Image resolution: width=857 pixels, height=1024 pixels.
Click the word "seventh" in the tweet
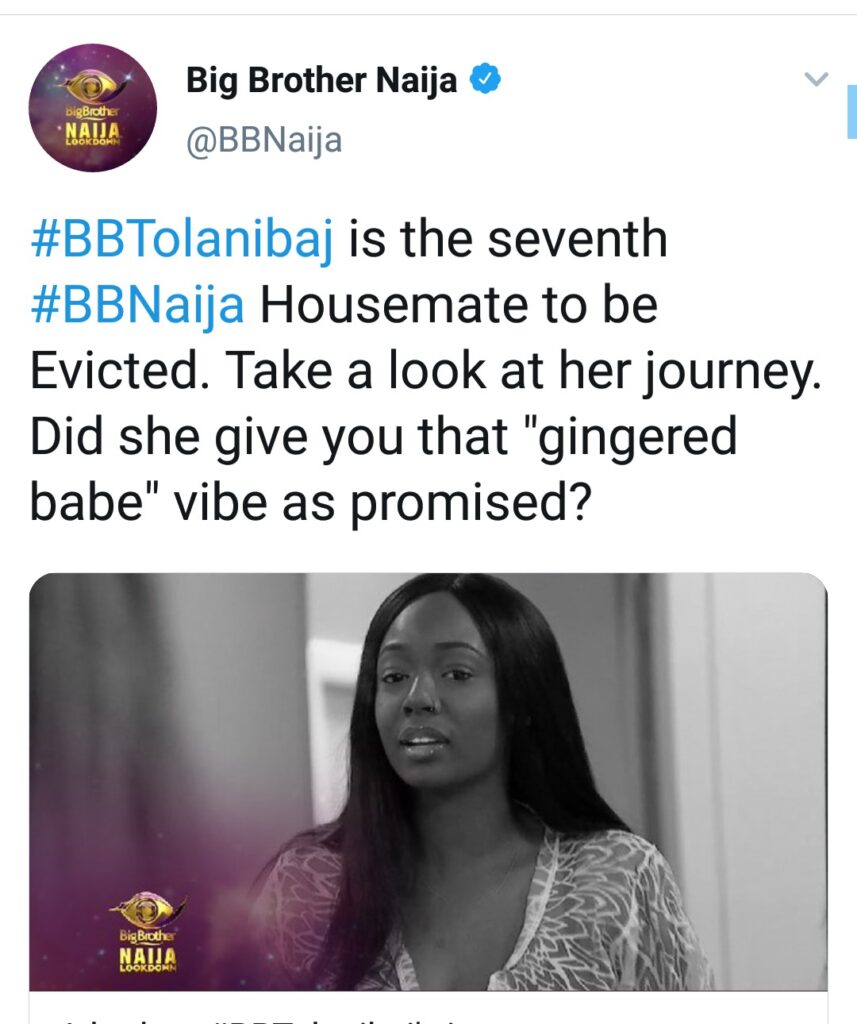click(577, 239)
